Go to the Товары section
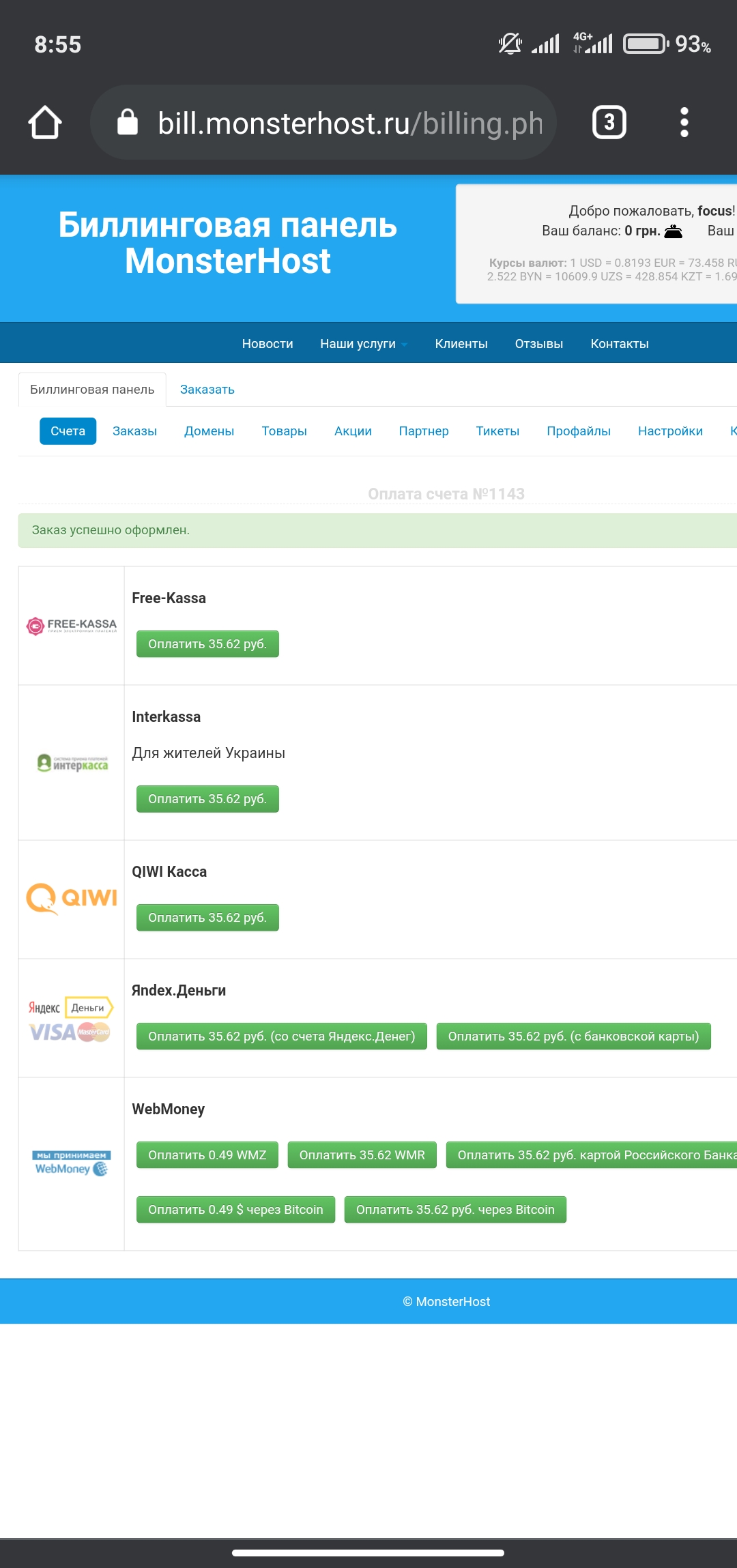 pyautogui.click(x=284, y=431)
